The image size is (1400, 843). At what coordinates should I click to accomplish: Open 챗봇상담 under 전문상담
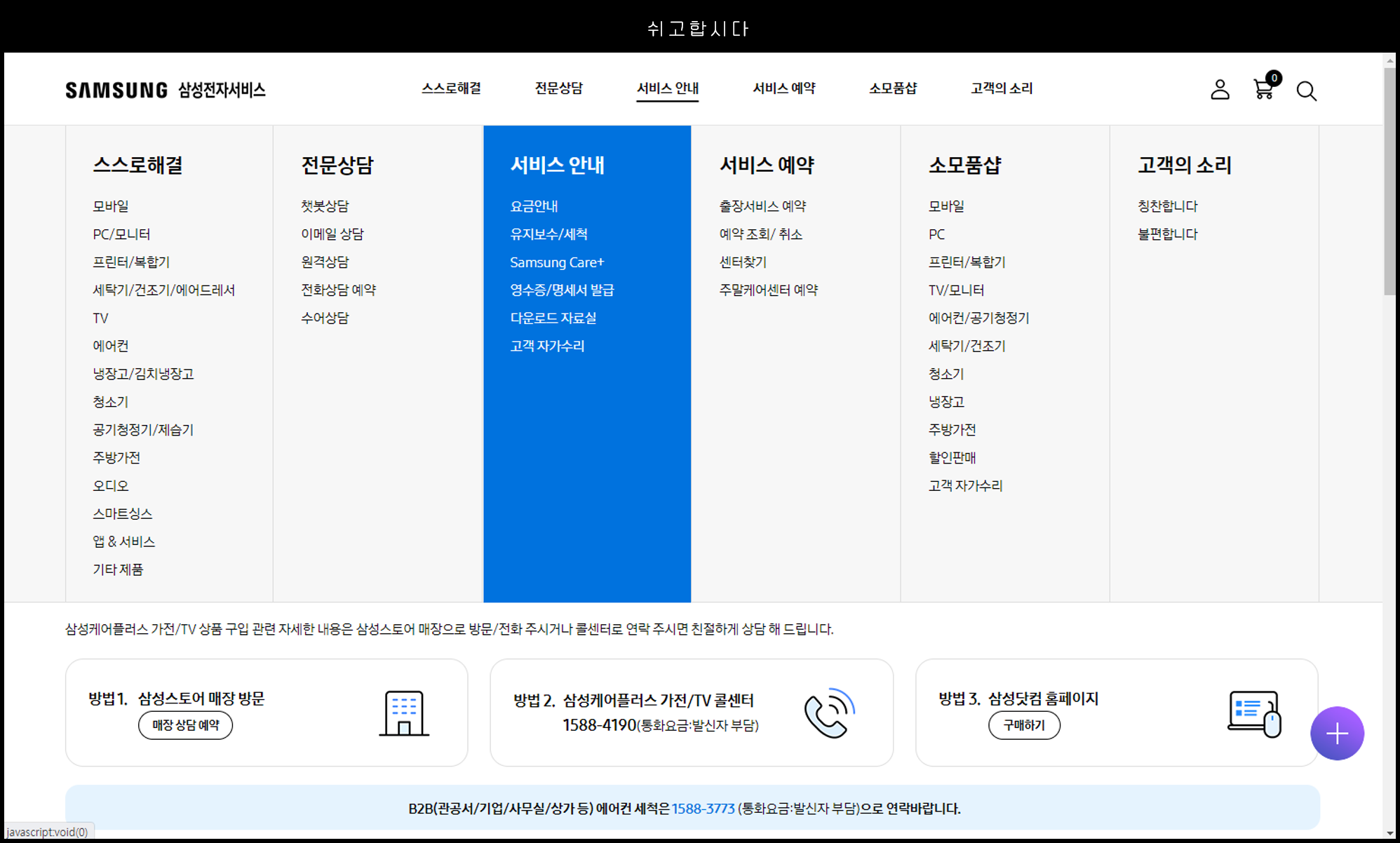click(325, 206)
